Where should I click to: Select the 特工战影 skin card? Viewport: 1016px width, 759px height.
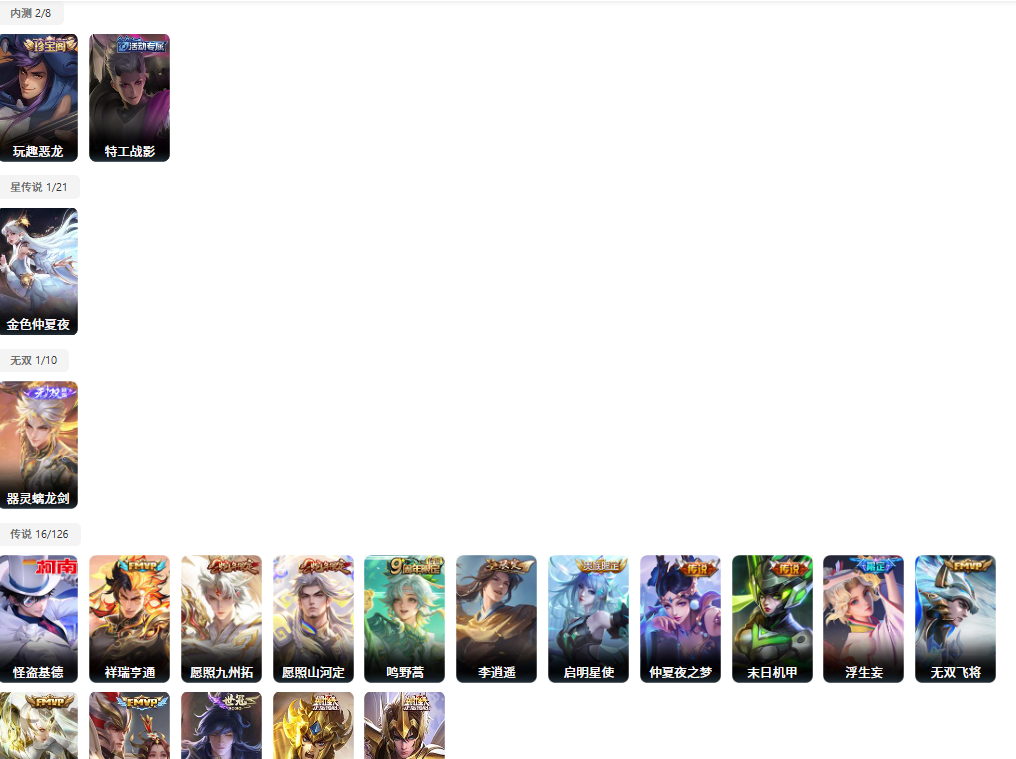tap(130, 98)
